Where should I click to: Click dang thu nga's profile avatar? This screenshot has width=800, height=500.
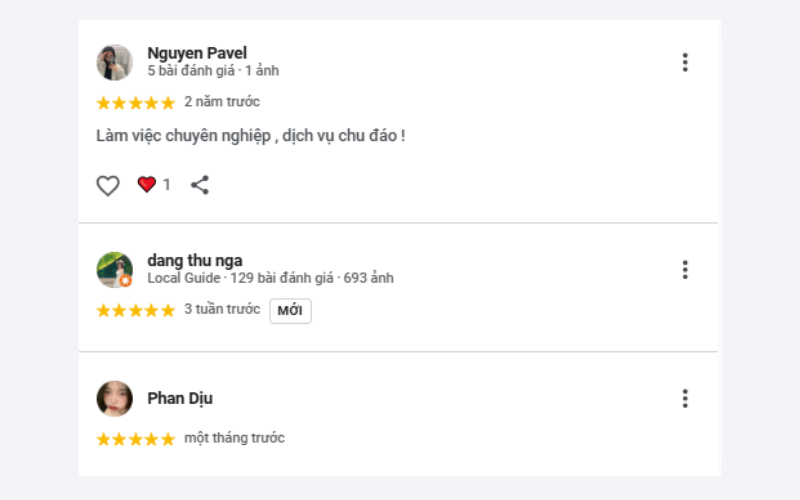click(115, 270)
